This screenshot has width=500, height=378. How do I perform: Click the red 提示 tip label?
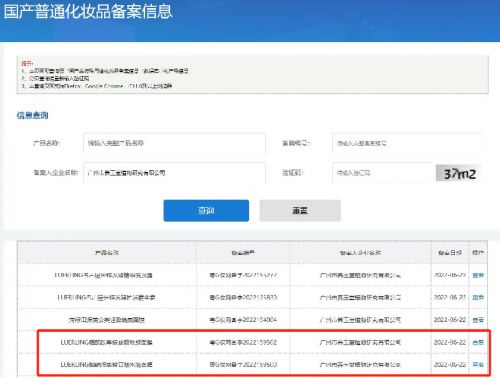pyautogui.click(x=27, y=63)
